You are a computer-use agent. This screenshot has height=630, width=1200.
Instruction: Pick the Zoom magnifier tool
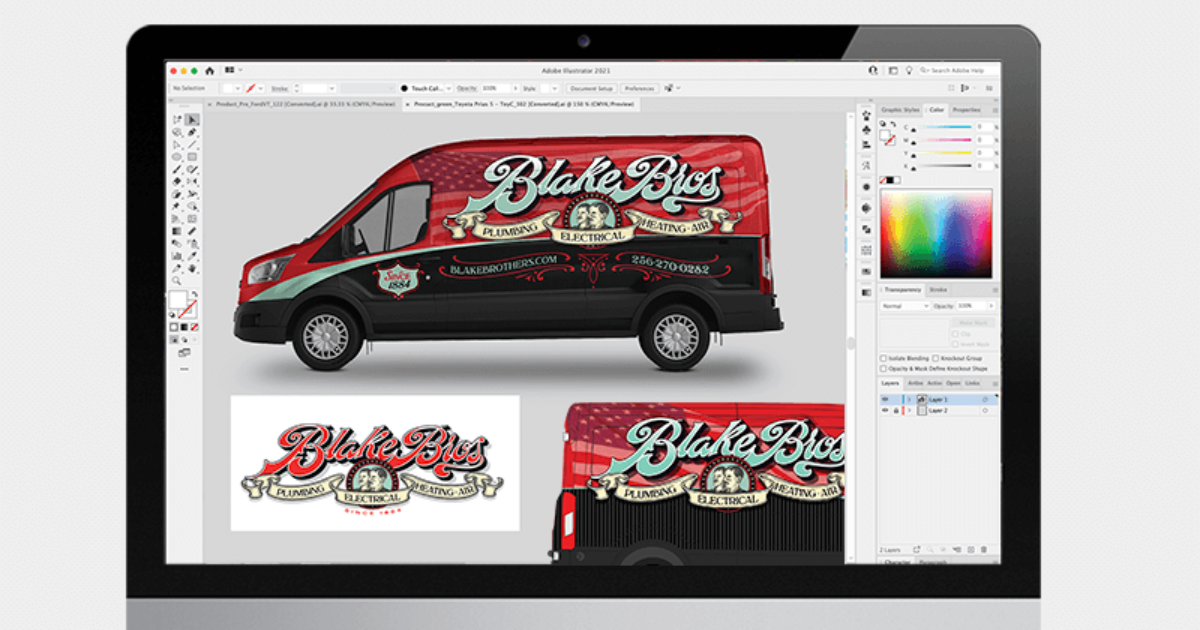[177, 281]
